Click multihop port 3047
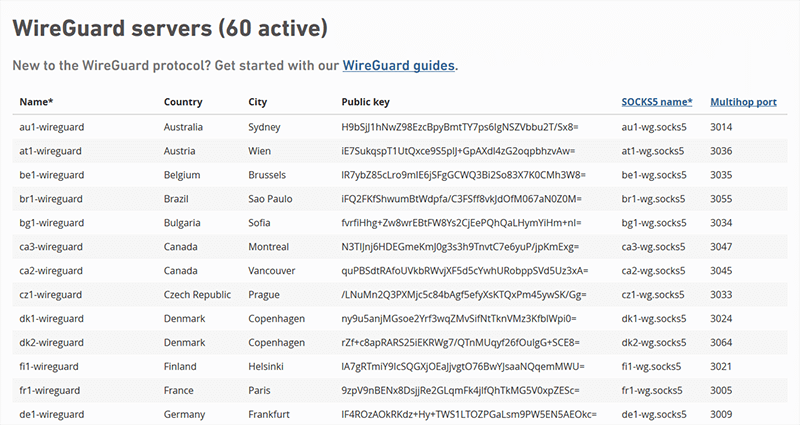The height and width of the screenshot is (425, 800). click(x=721, y=247)
